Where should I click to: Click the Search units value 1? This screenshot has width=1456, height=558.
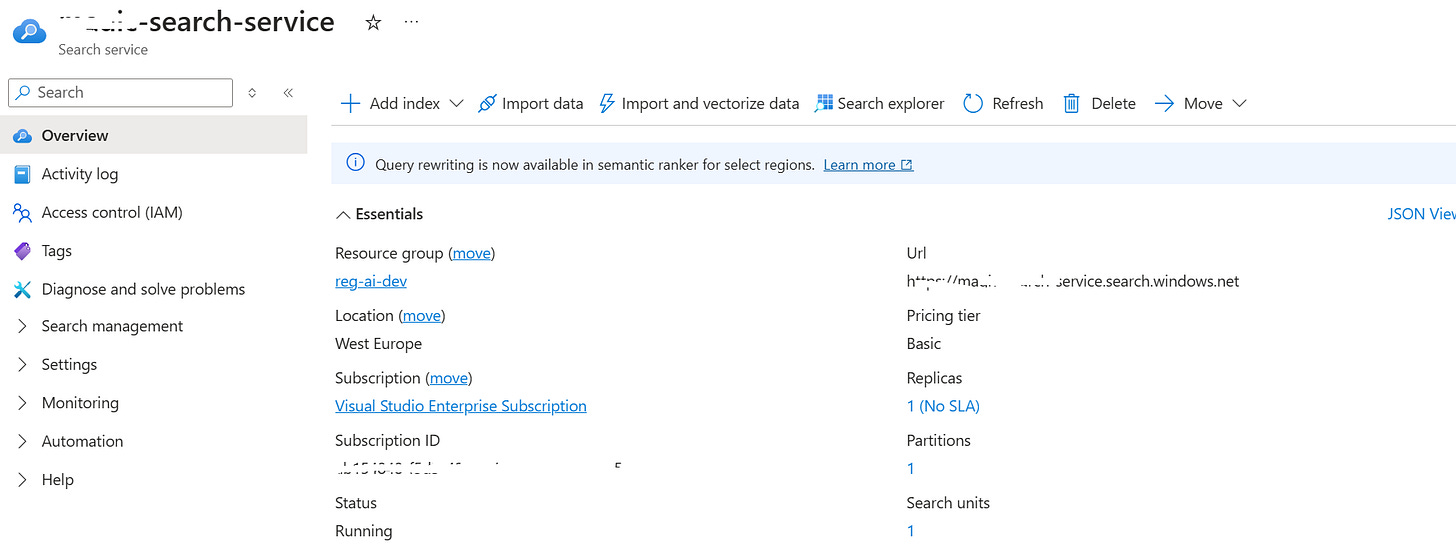tap(911, 531)
